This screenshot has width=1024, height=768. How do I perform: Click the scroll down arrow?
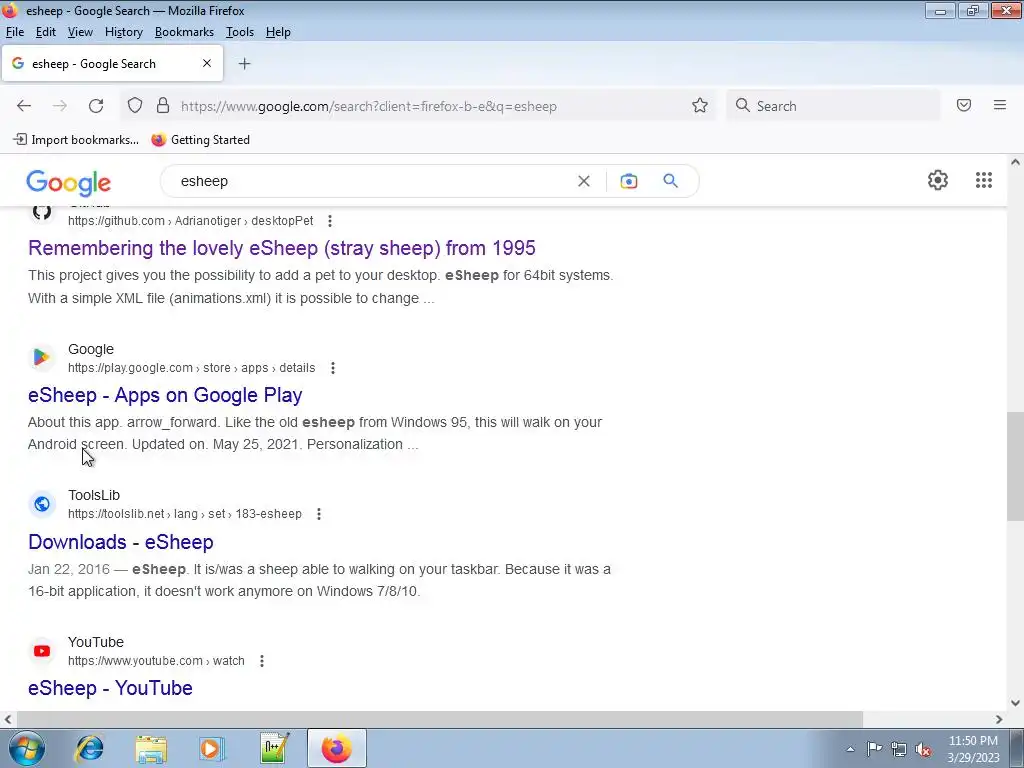(x=1015, y=703)
